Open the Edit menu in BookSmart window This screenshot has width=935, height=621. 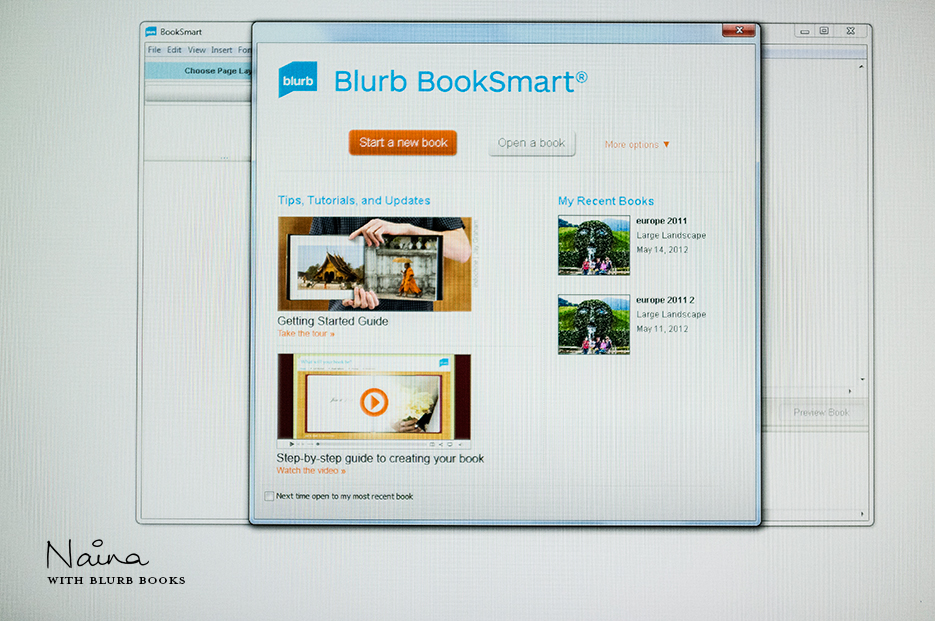click(174, 50)
